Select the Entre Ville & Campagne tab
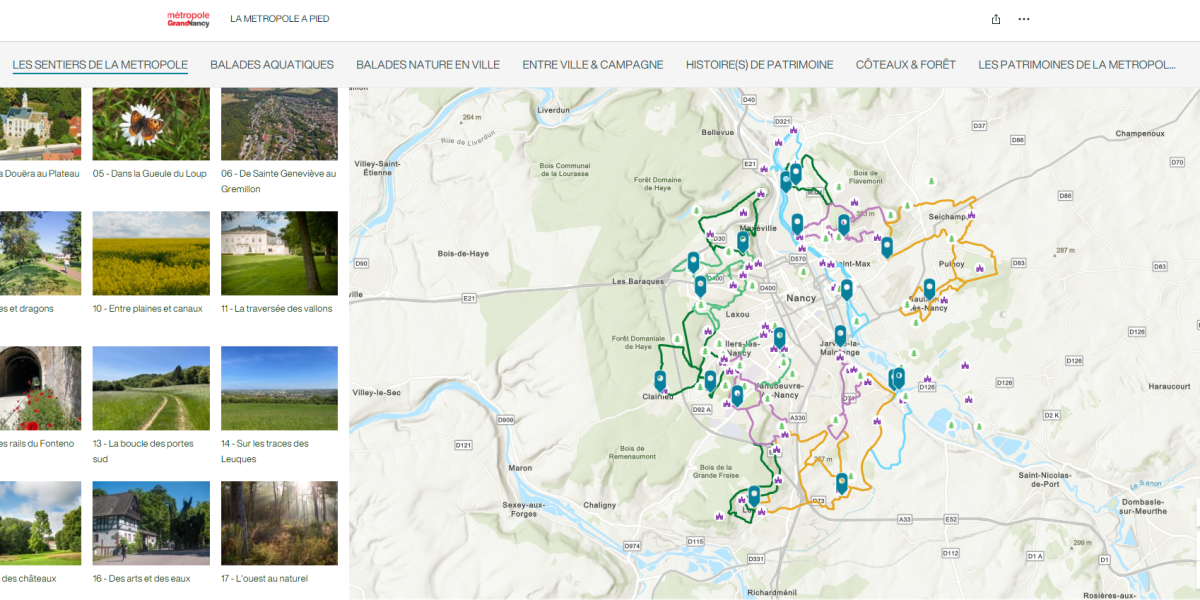Screen dimensions: 1200x600 (592, 65)
